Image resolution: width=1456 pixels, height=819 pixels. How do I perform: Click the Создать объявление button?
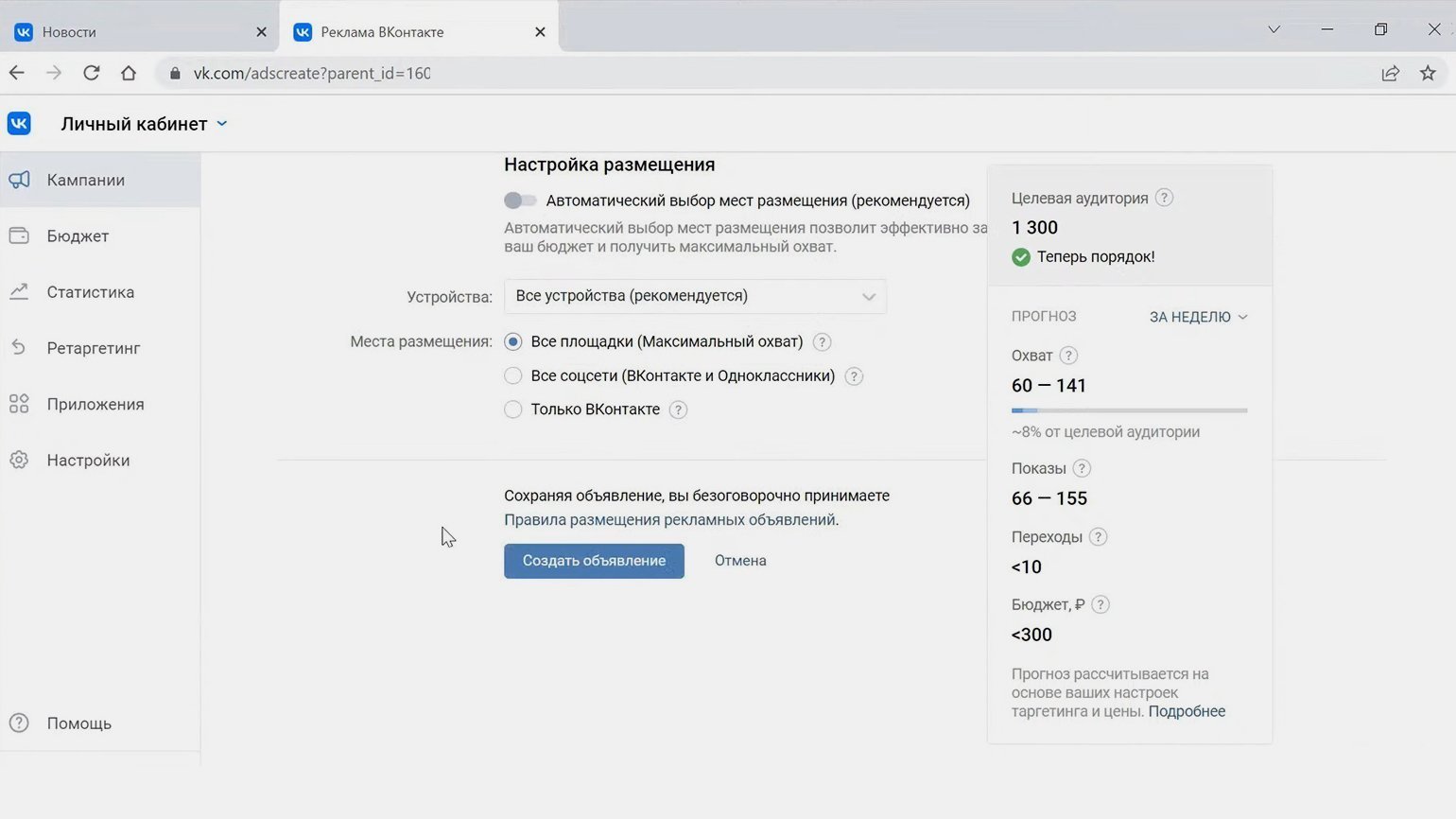594,561
